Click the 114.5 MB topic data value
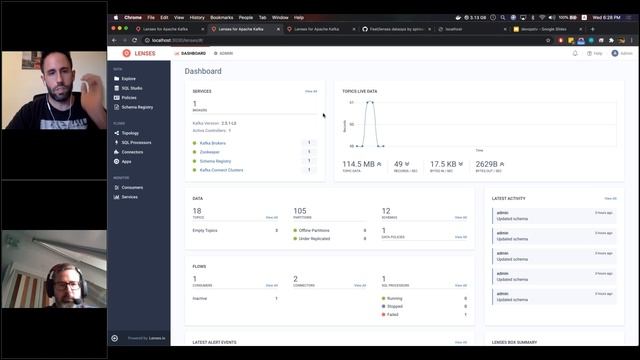The image size is (640, 360). pyautogui.click(x=358, y=164)
